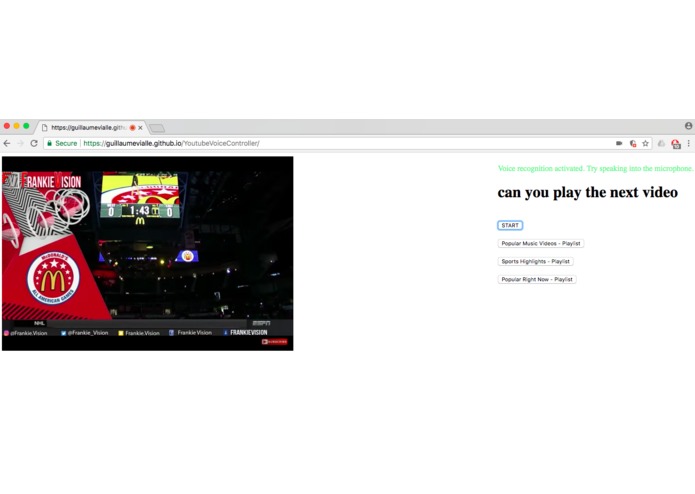Click the blocked content shield icon in address bar
The height and width of the screenshot is (494, 695).
point(633,143)
